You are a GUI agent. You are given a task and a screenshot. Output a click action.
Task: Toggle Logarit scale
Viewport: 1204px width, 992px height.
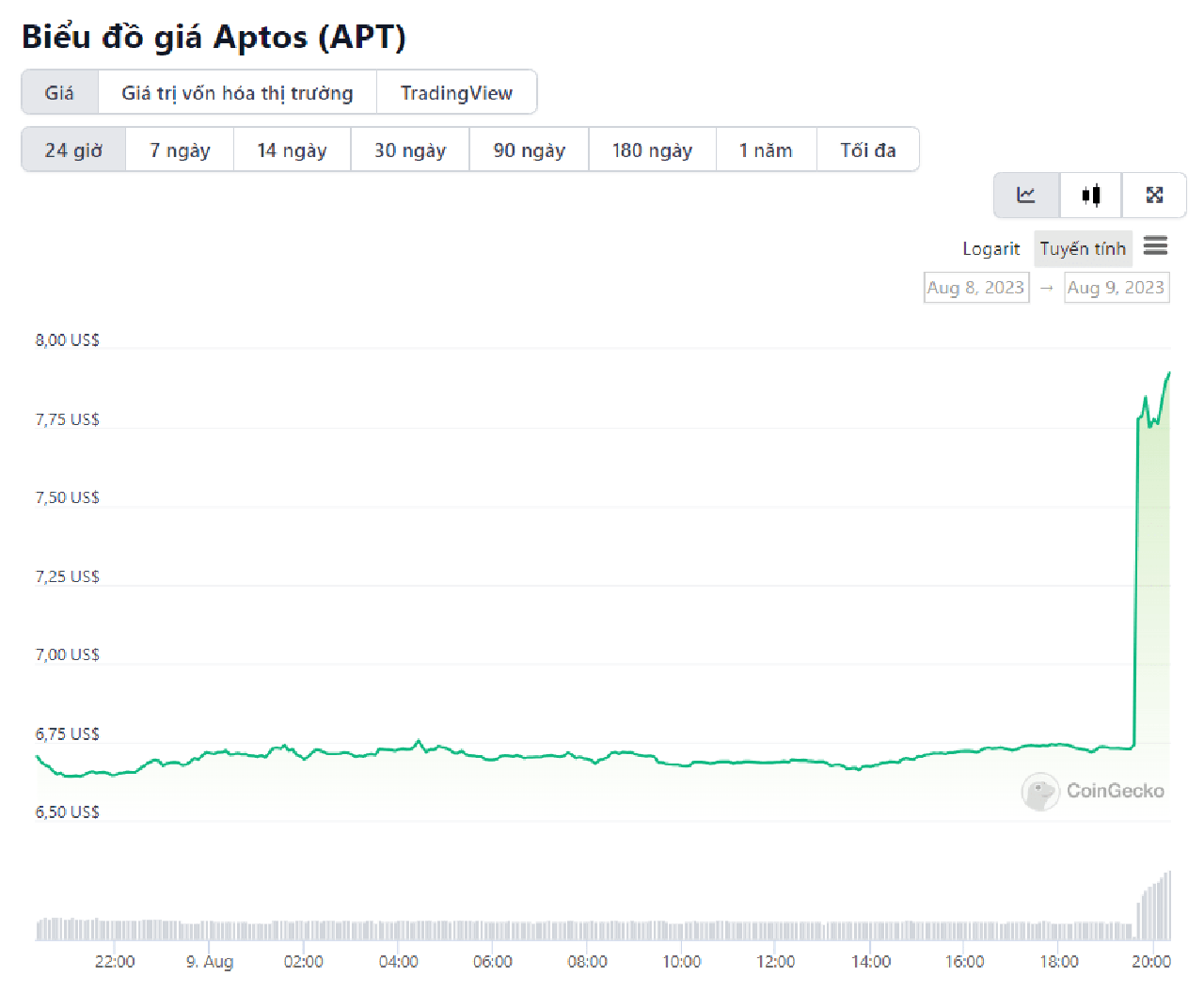[x=990, y=248]
